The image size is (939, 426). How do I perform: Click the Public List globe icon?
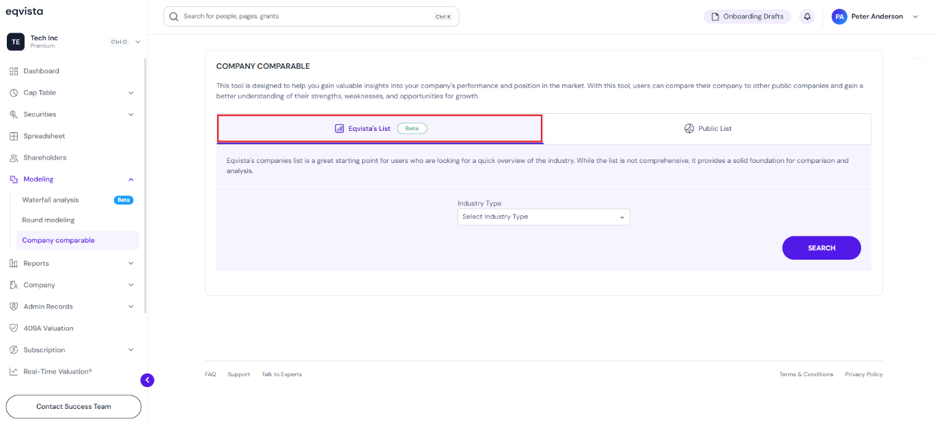point(689,128)
